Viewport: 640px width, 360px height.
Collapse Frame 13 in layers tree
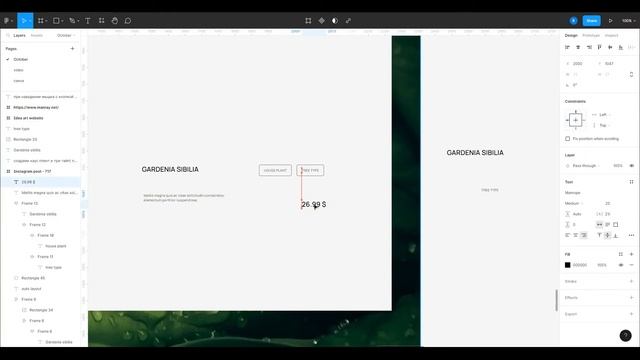pyautogui.click(x=16, y=203)
